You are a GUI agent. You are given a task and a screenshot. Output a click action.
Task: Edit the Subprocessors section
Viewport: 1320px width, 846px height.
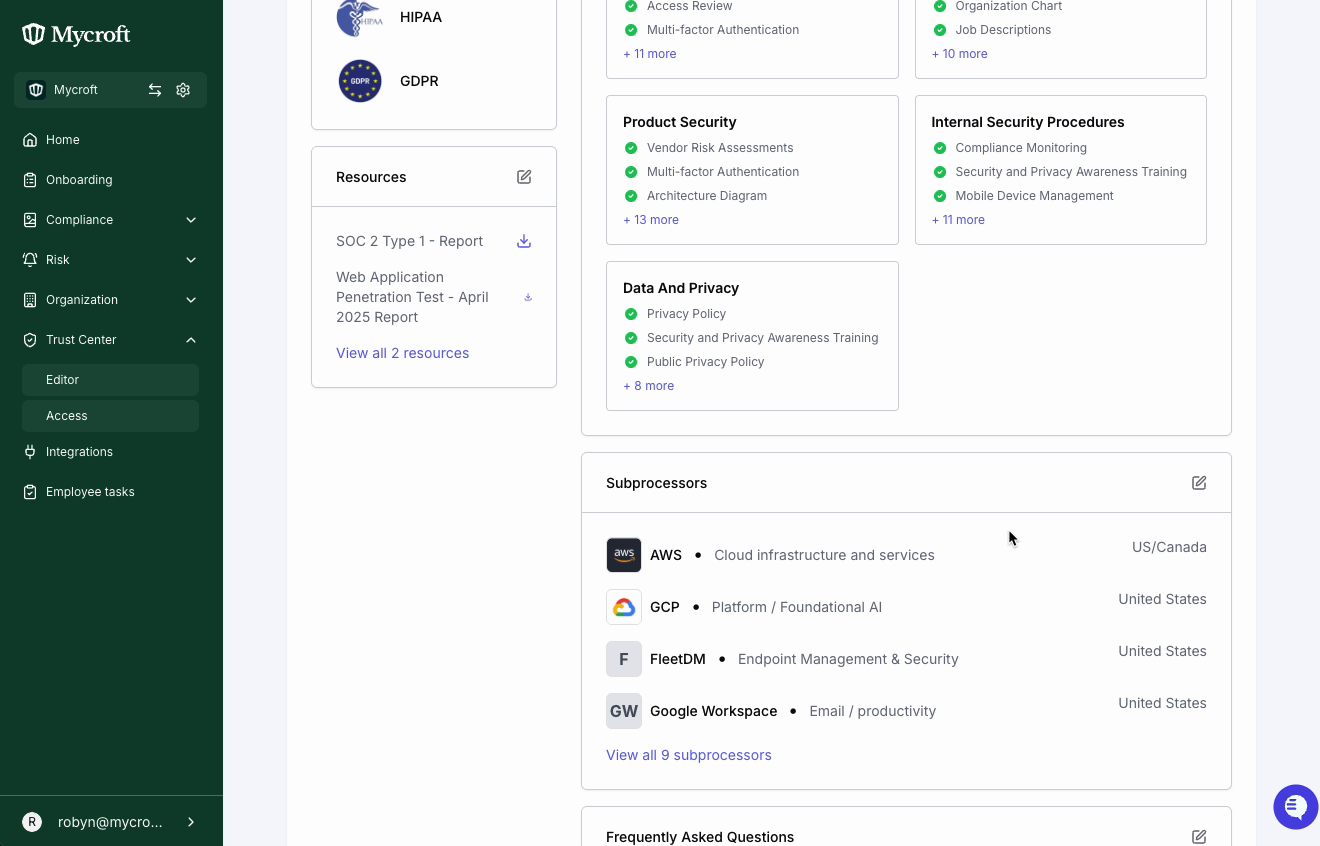pyautogui.click(x=1199, y=483)
